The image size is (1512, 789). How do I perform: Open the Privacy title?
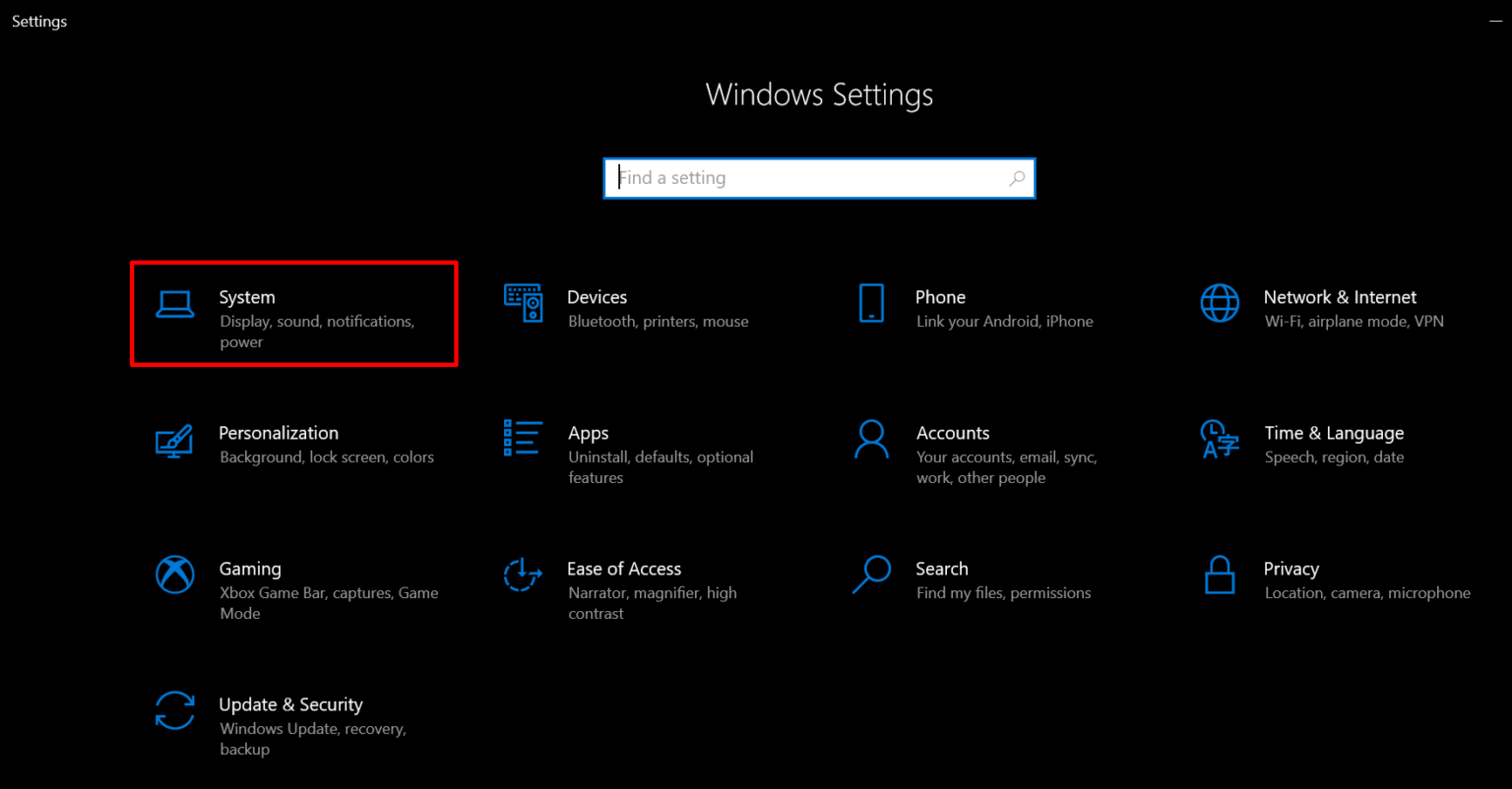tap(1291, 570)
